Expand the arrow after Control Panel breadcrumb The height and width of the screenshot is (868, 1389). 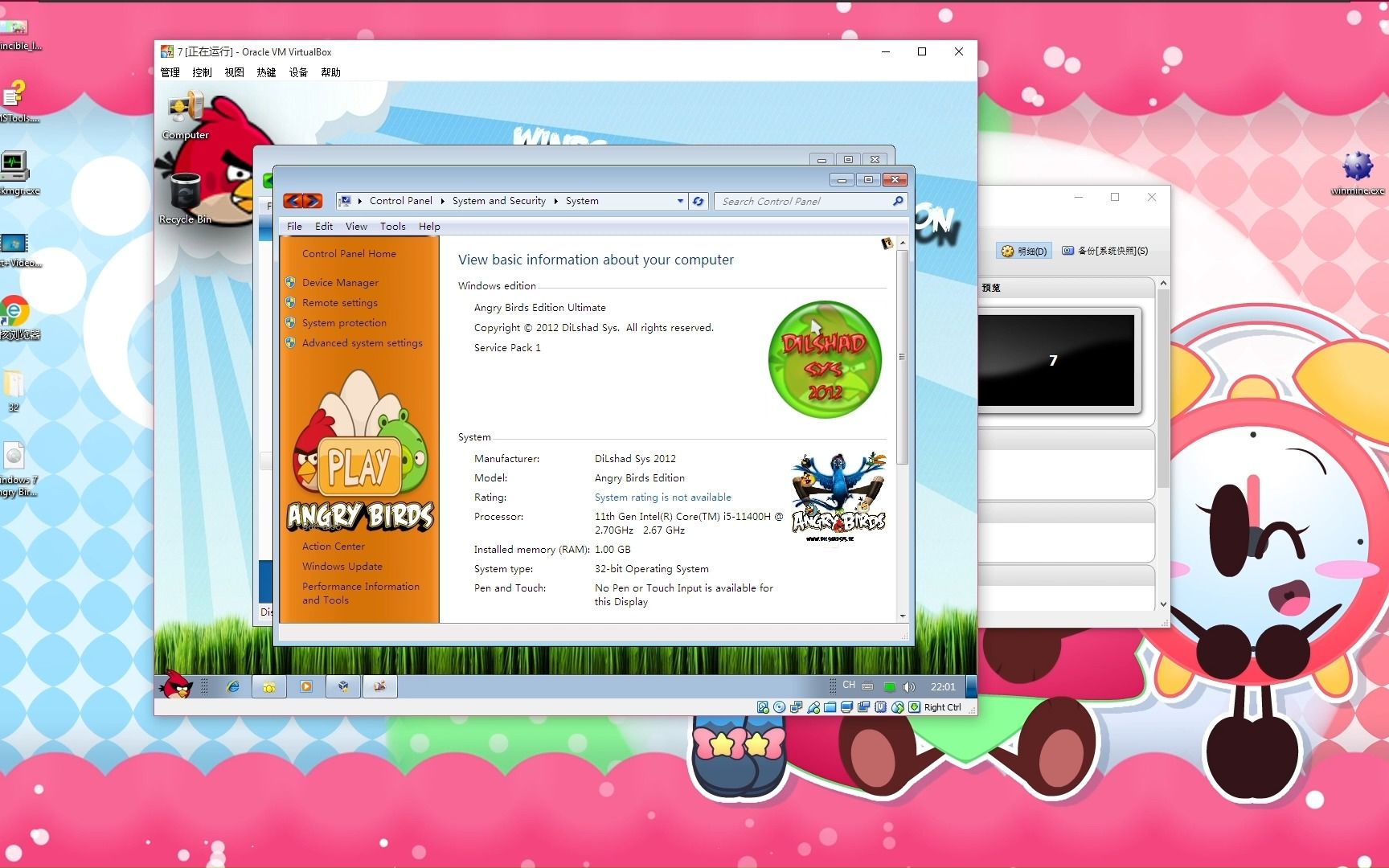[442, 201]
